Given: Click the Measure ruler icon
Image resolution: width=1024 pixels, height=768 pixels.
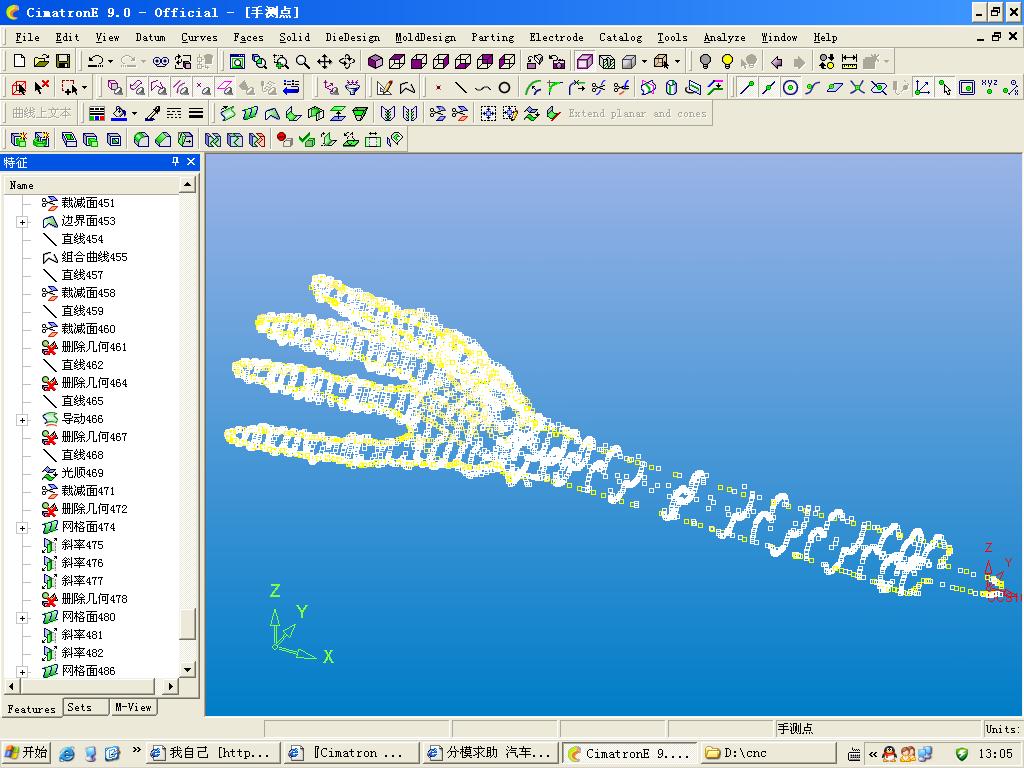Looking at the screenshot, I should [x=849, y=61].
